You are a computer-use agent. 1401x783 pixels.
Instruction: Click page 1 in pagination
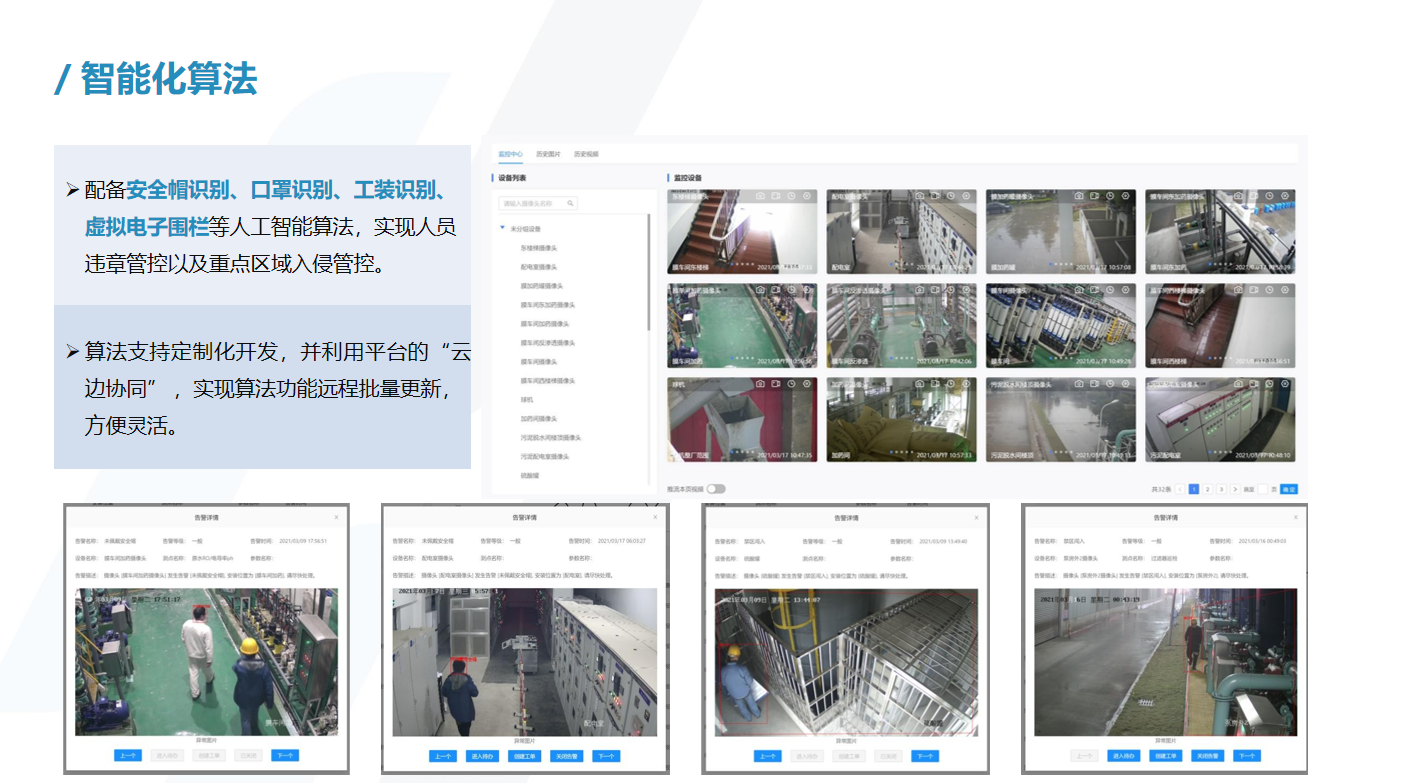[1194, 489]
